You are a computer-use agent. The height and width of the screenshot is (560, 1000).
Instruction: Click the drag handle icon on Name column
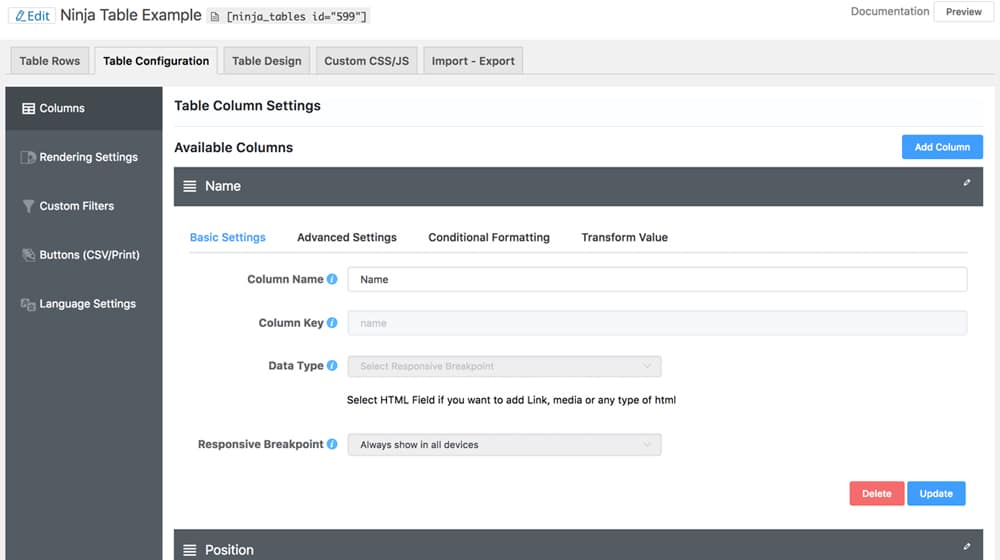click(190, 186)
